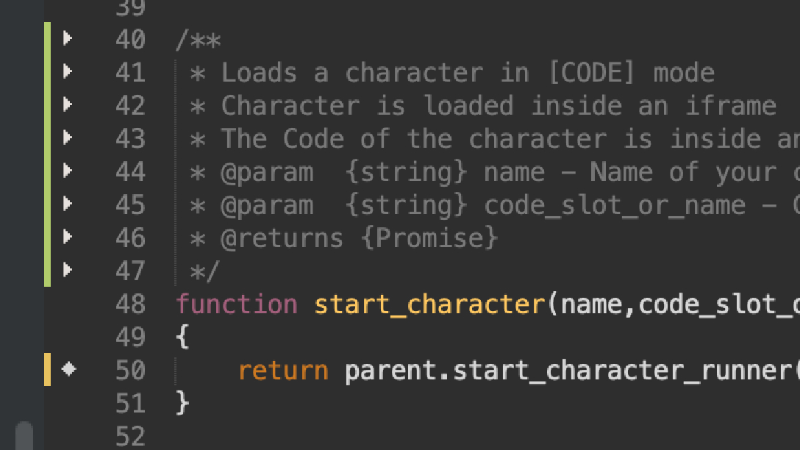Click the gutter arrow on line 43

(x=68, y=138)
